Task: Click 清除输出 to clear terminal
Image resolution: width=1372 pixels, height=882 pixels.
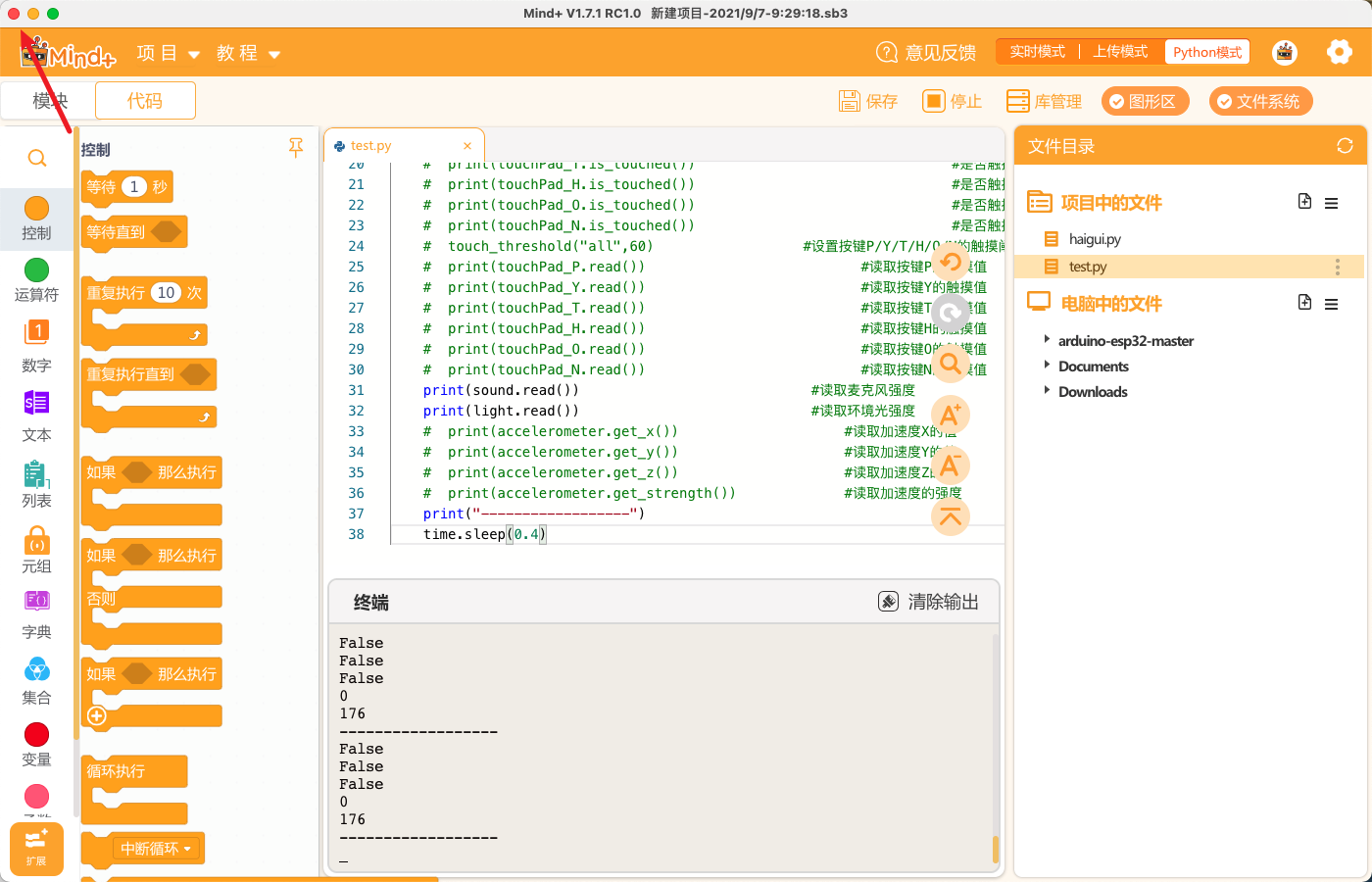Action: (x=928, y=602)
